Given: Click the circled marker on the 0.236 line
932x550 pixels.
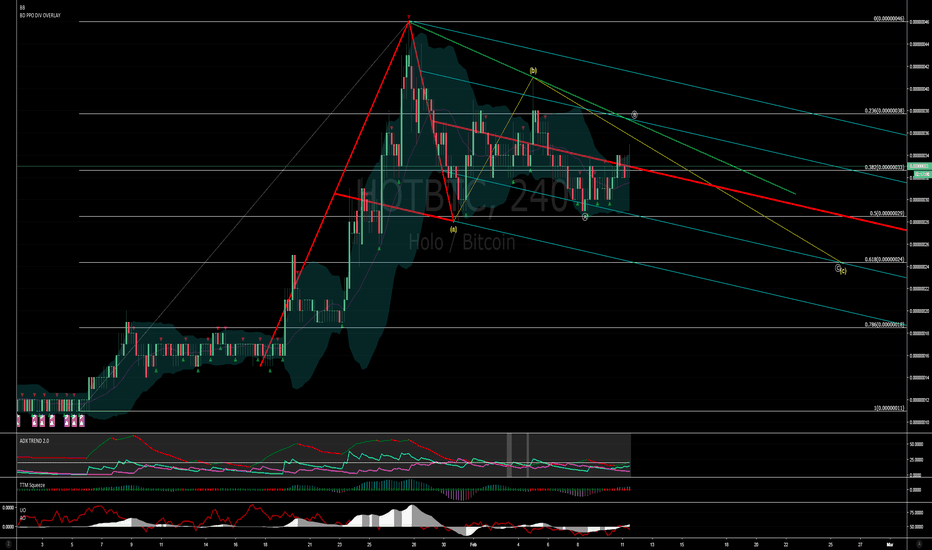Looking at the screenshot, I should [634, 115].
